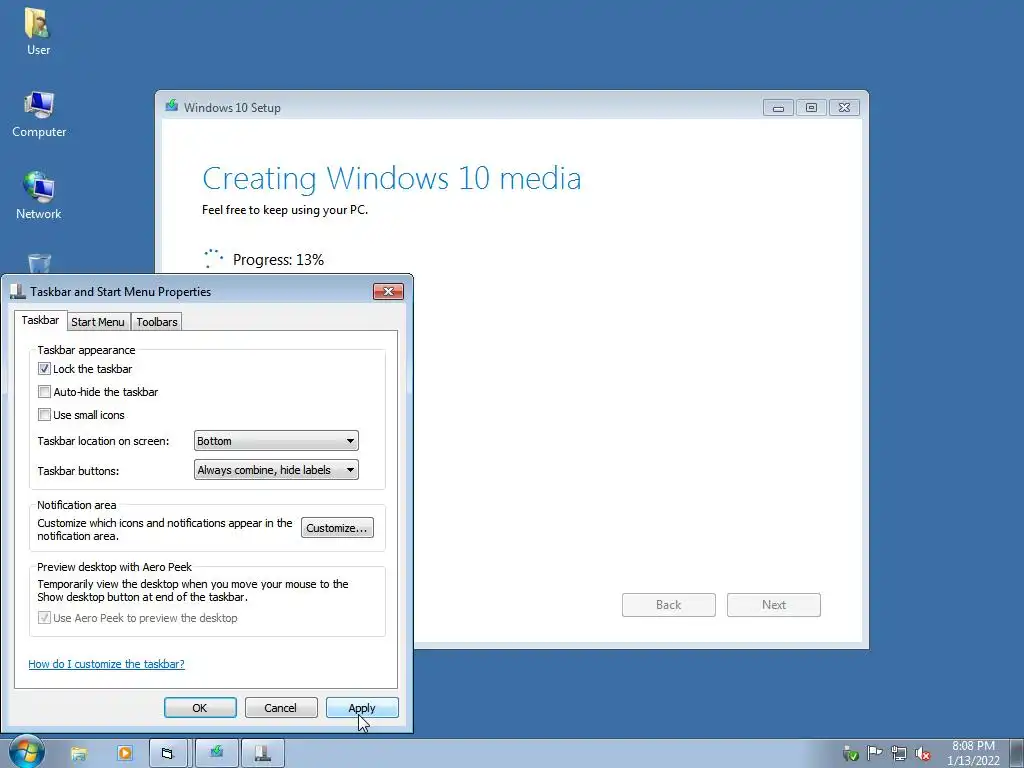Click Back in Windows 10 Setup
Image resolution: width=1024 pixels, height=768 pixels.
669,605
